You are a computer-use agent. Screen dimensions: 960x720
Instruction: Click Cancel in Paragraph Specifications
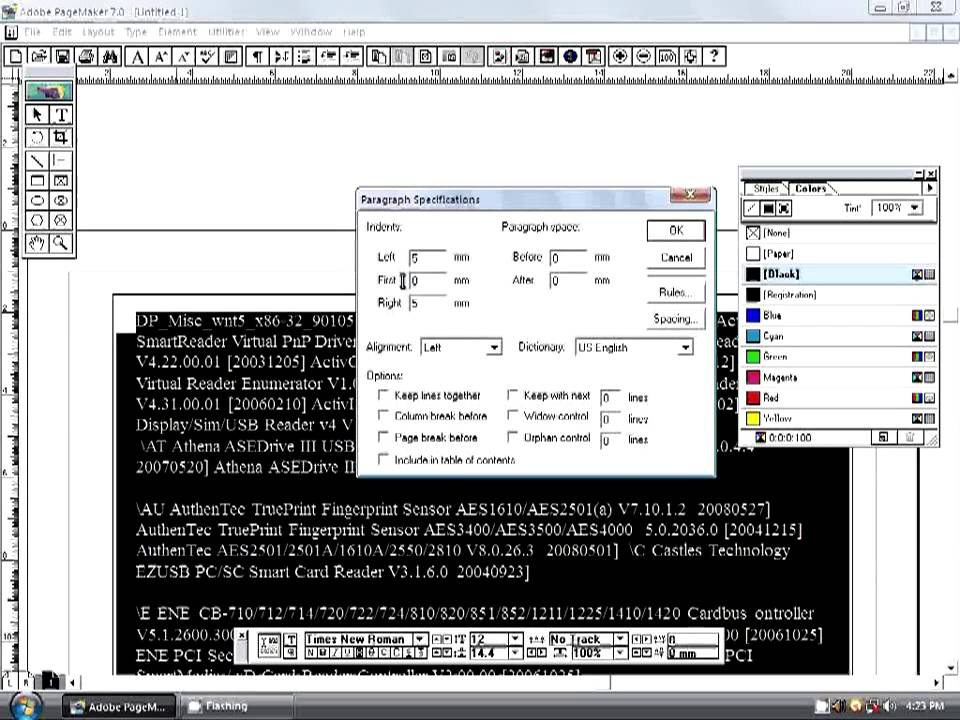click(x=676, y=258)
